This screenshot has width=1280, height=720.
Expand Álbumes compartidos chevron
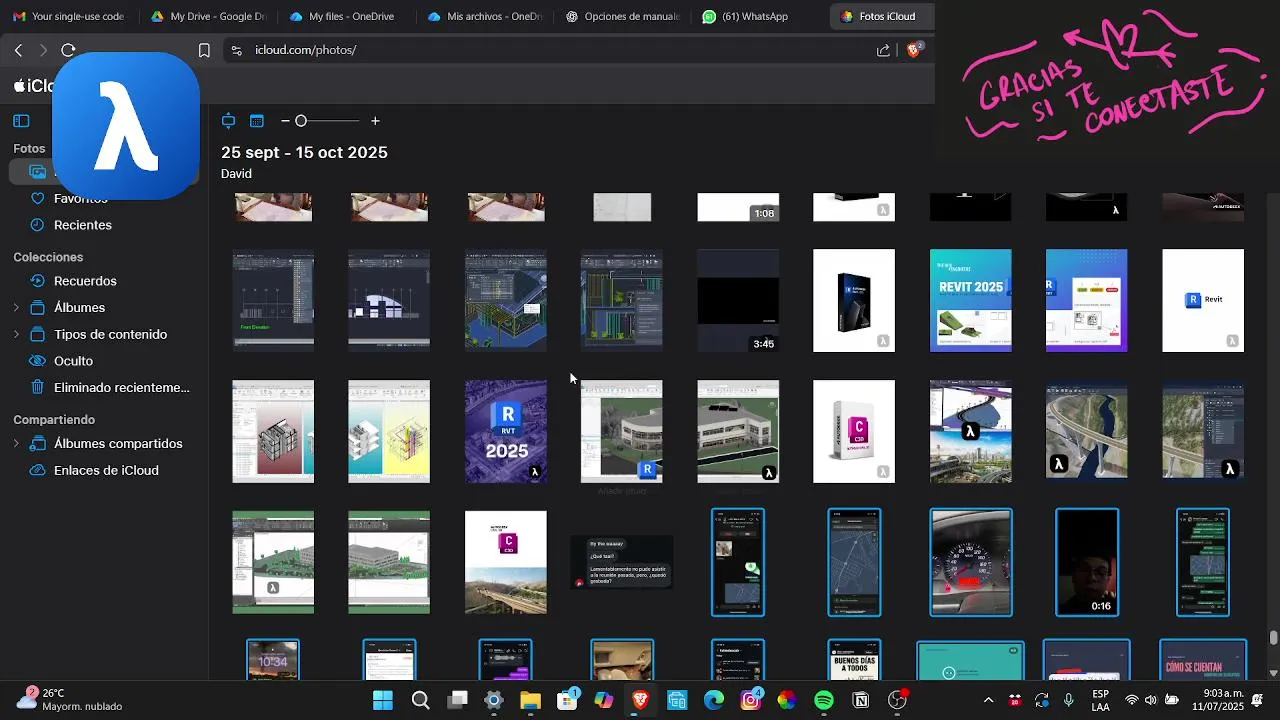click(16, 444)
